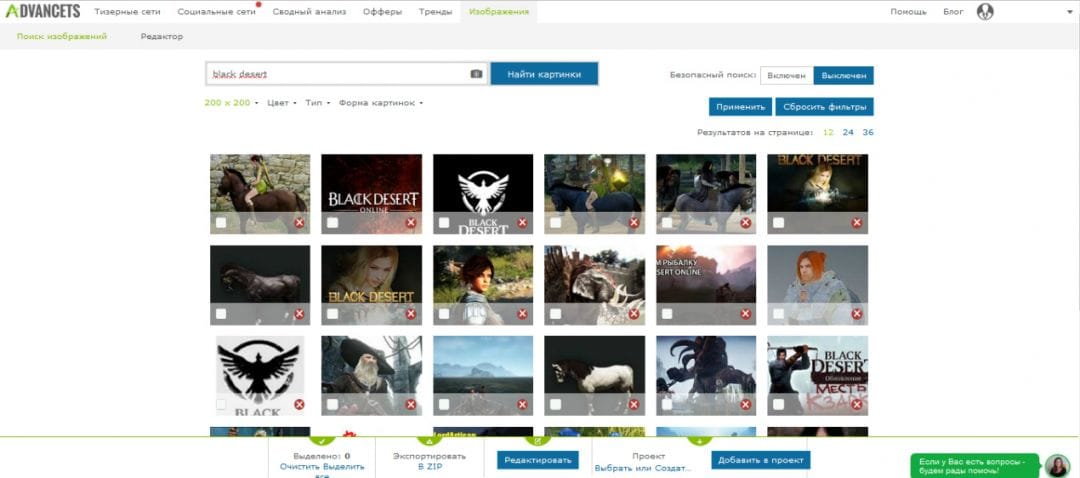Switch to the Редактор sub-tab

[162, 37]
